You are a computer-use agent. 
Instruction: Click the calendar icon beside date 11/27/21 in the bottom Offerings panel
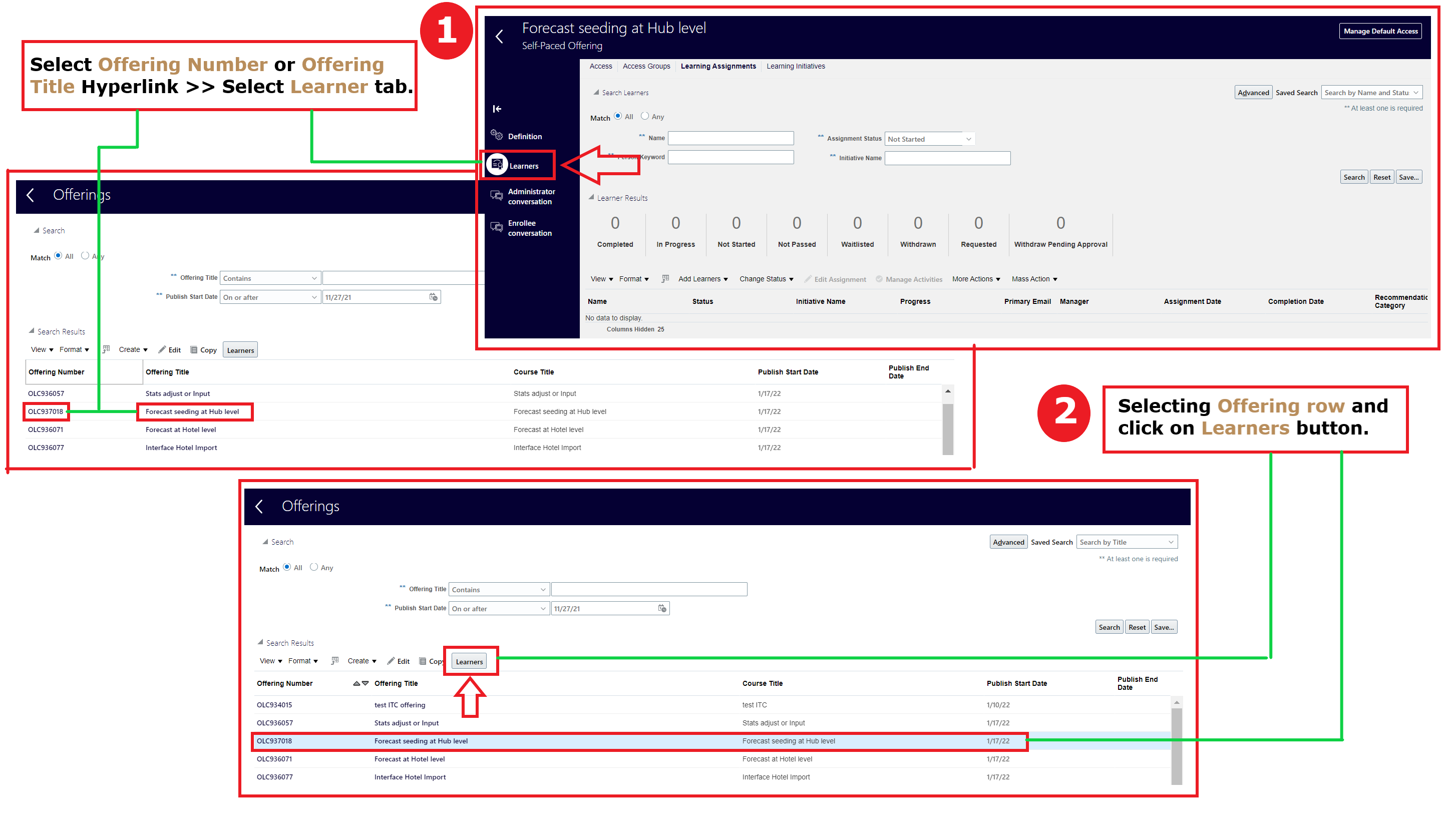coord(662,608)
